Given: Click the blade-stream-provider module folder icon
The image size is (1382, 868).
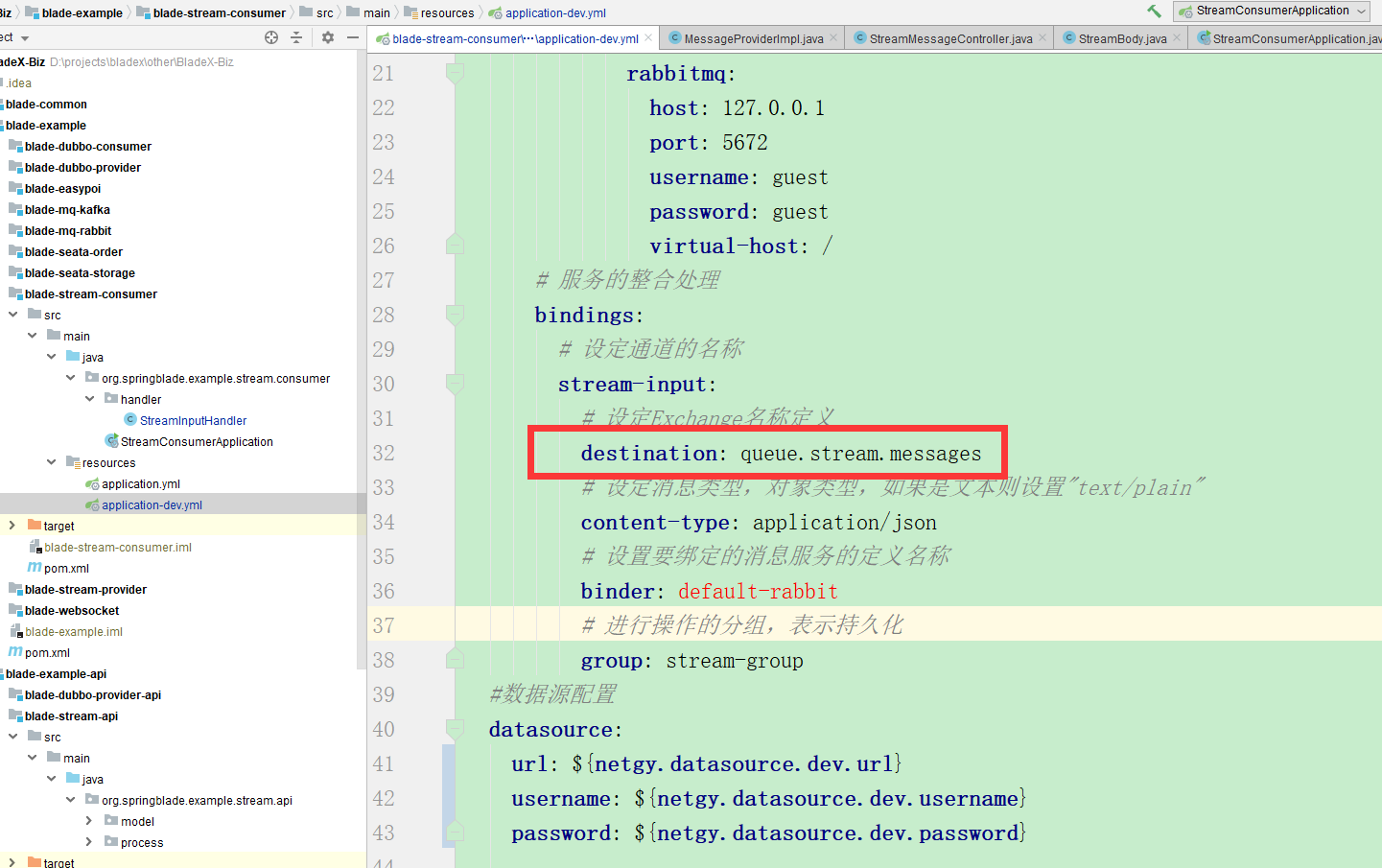Looking at the screenshot, I should [x=15, y=589].
